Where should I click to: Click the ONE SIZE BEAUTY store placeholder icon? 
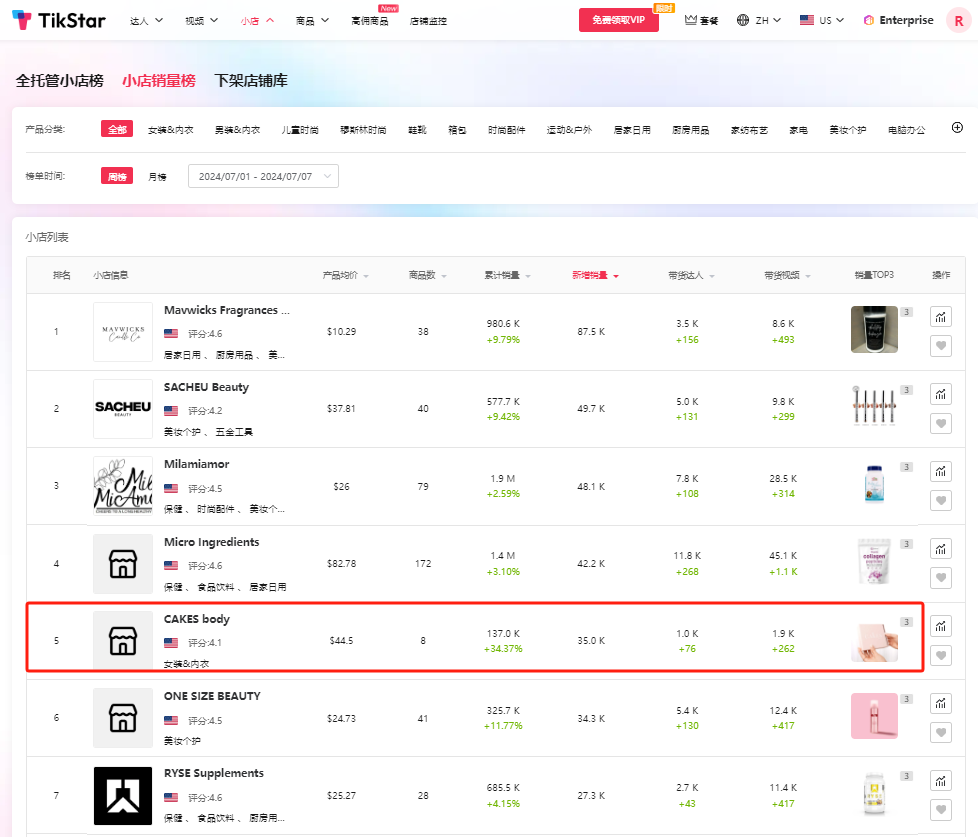pos(123,718)
